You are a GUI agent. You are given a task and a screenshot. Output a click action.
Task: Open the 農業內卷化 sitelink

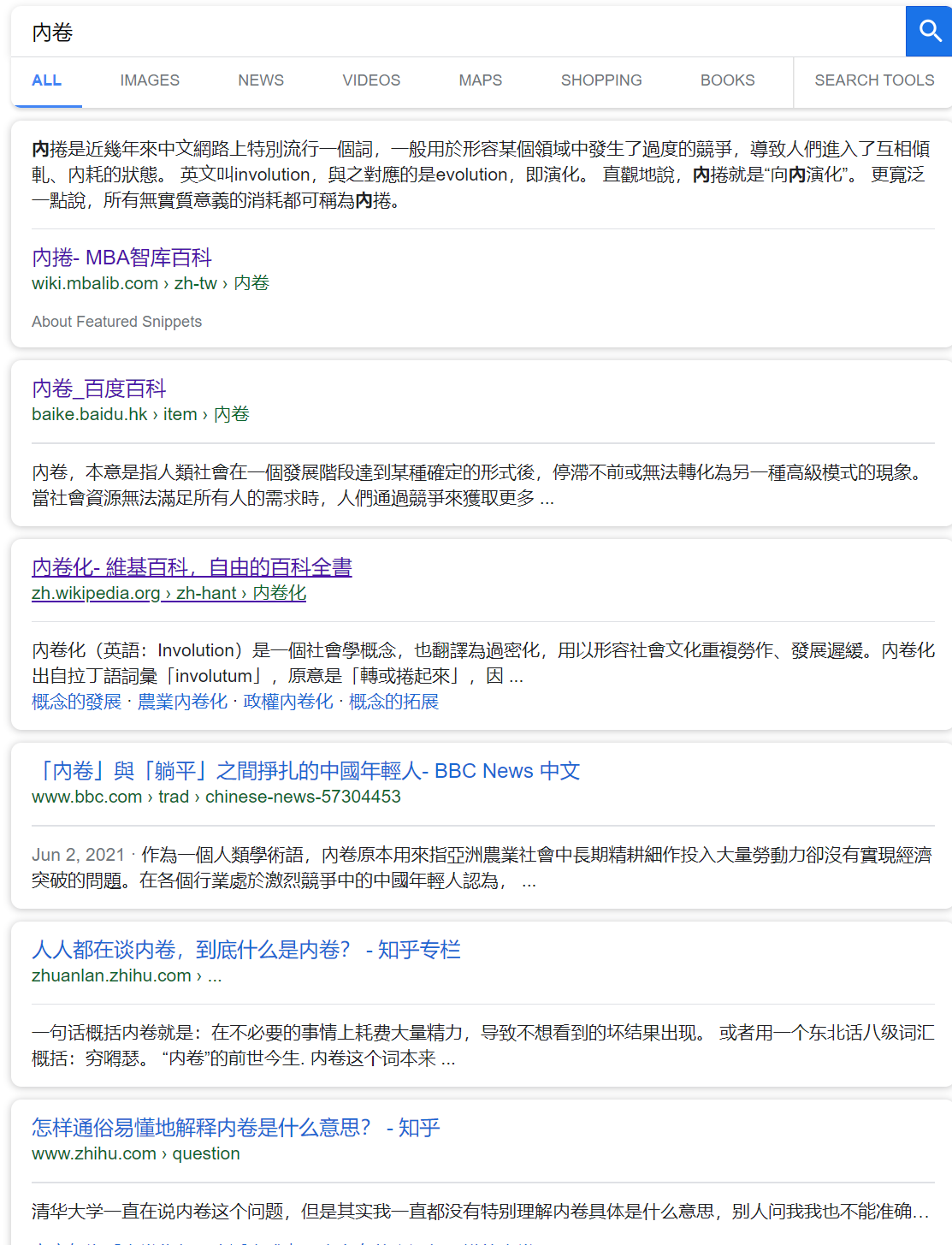pos(182,702)
